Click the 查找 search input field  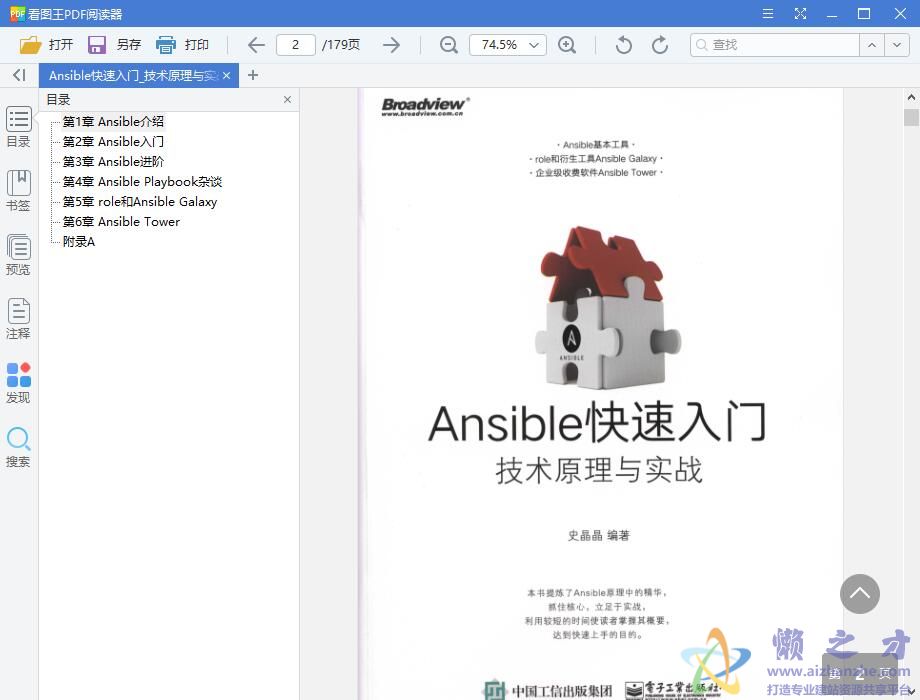pyautogui.click(x=775, y=45)
